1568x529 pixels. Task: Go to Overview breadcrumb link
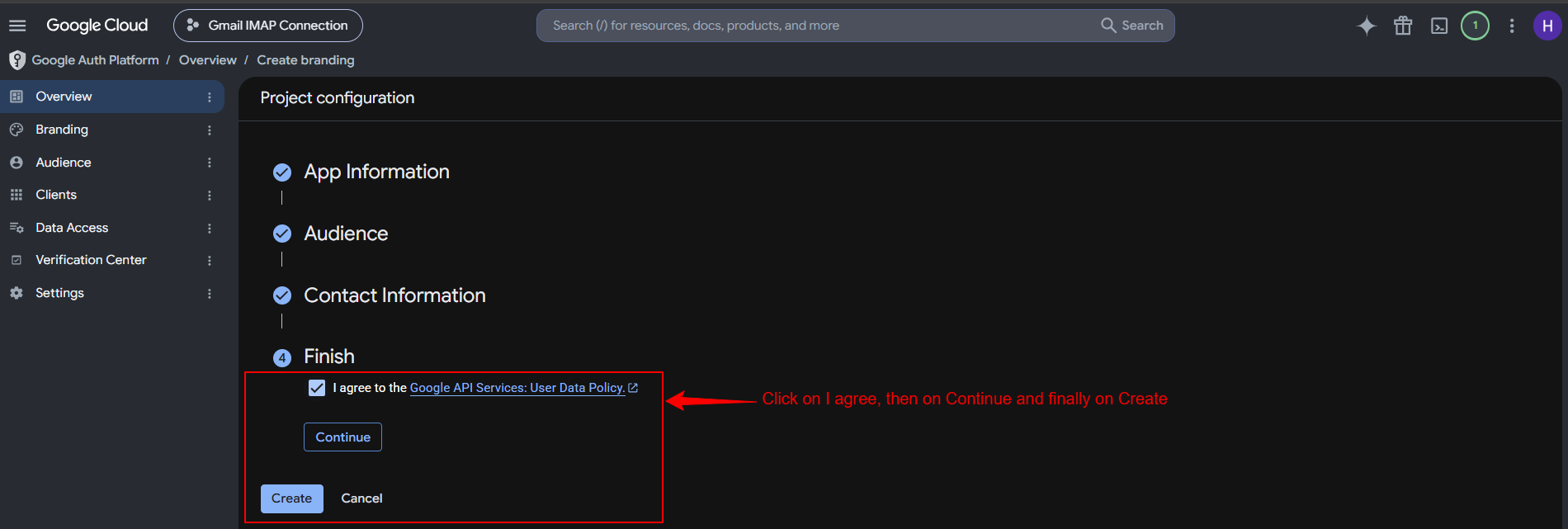pos(208,60)
